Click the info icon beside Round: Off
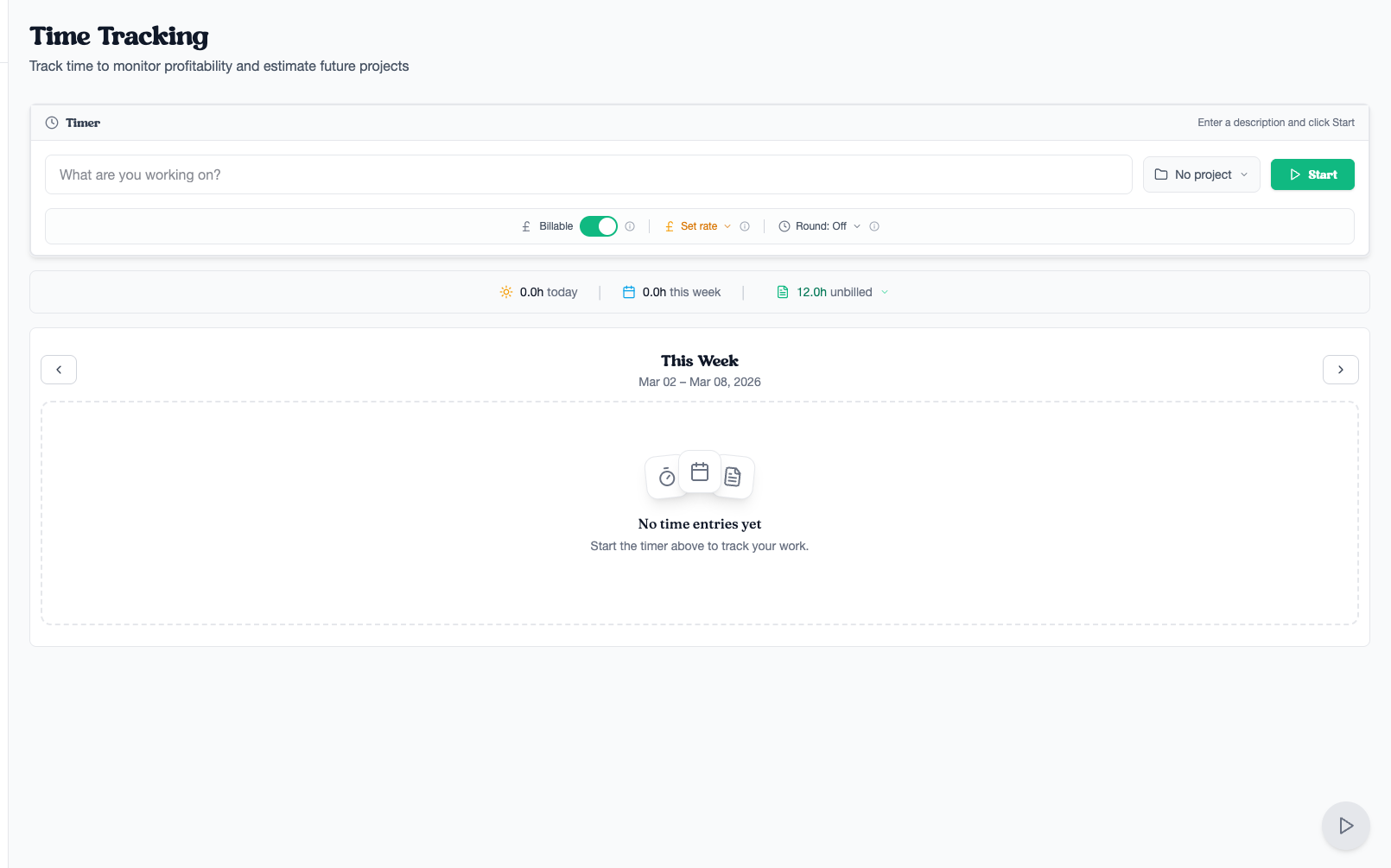Screen dimensions: 1391x868 tap(874, 226)
